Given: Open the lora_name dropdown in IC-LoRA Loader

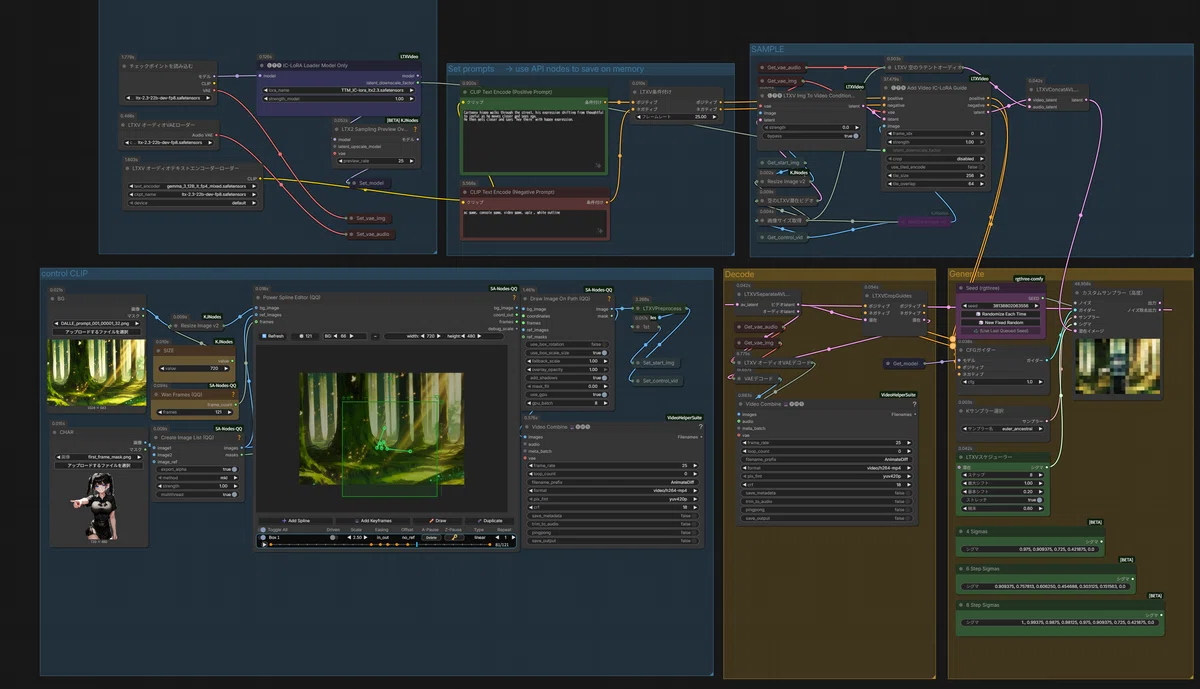Looking at the screenshot, I should tap(339, 90).
